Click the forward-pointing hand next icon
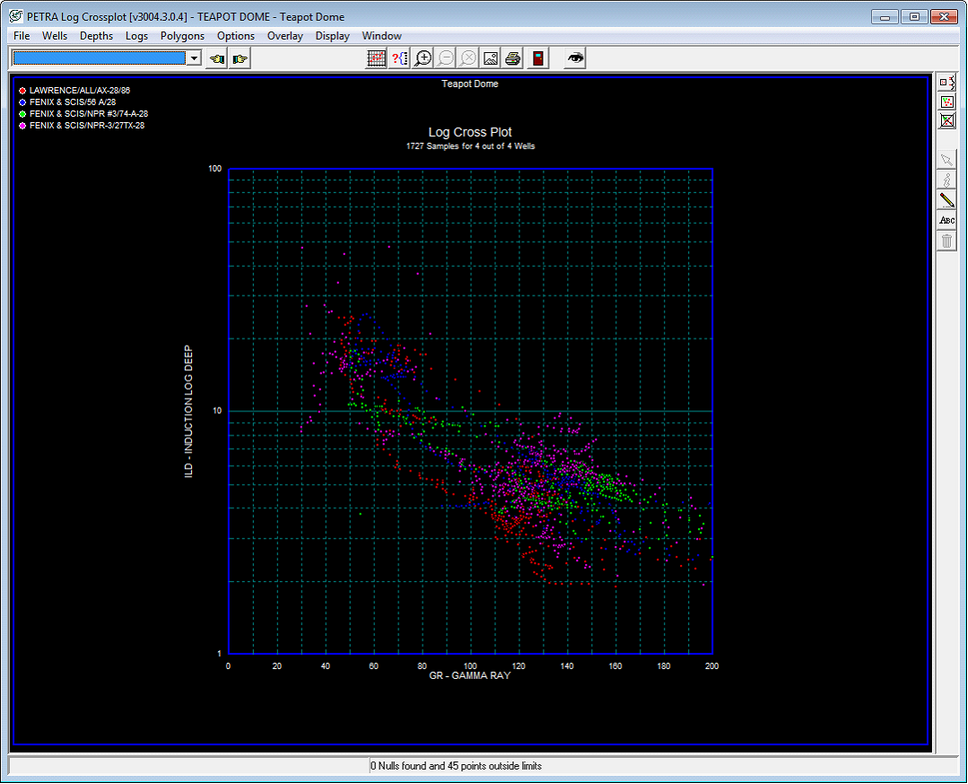 (239, 59)
